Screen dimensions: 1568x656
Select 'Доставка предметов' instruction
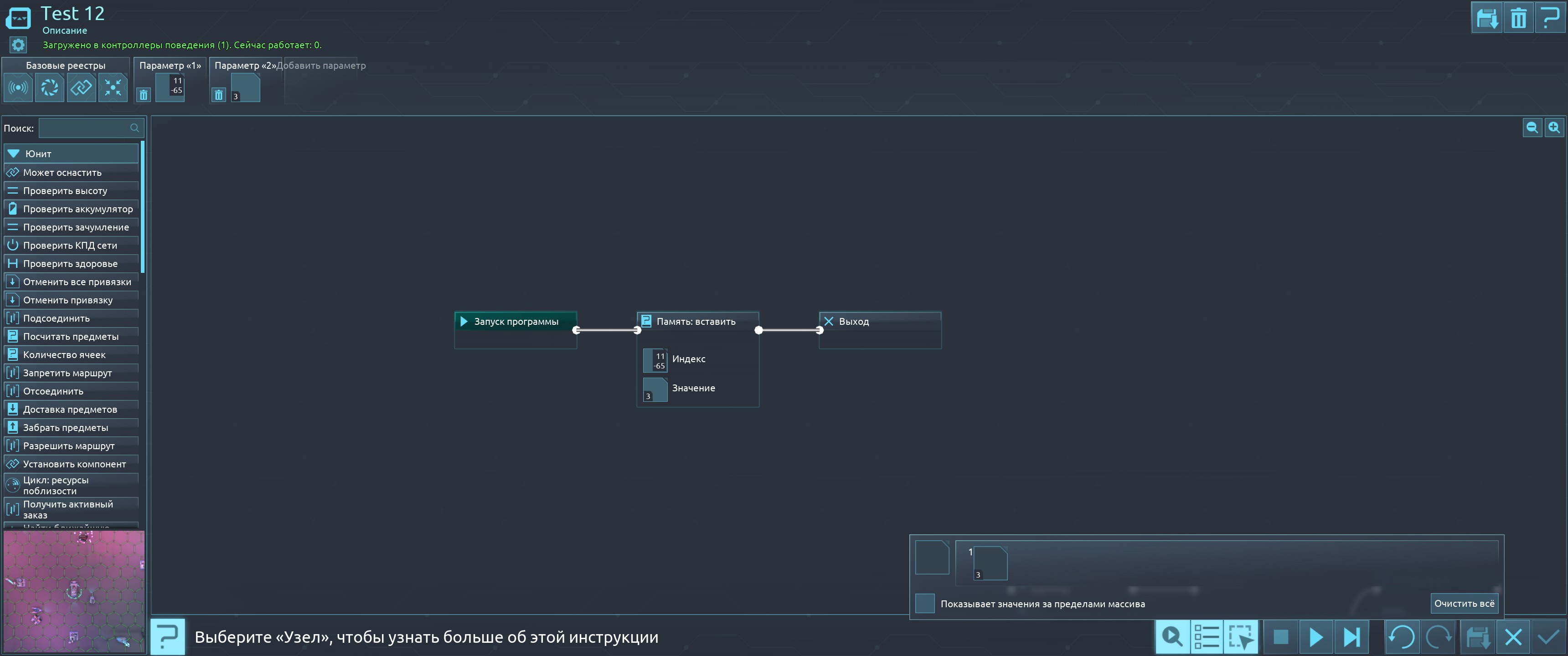pyautogui.click(x=71, y=410)
